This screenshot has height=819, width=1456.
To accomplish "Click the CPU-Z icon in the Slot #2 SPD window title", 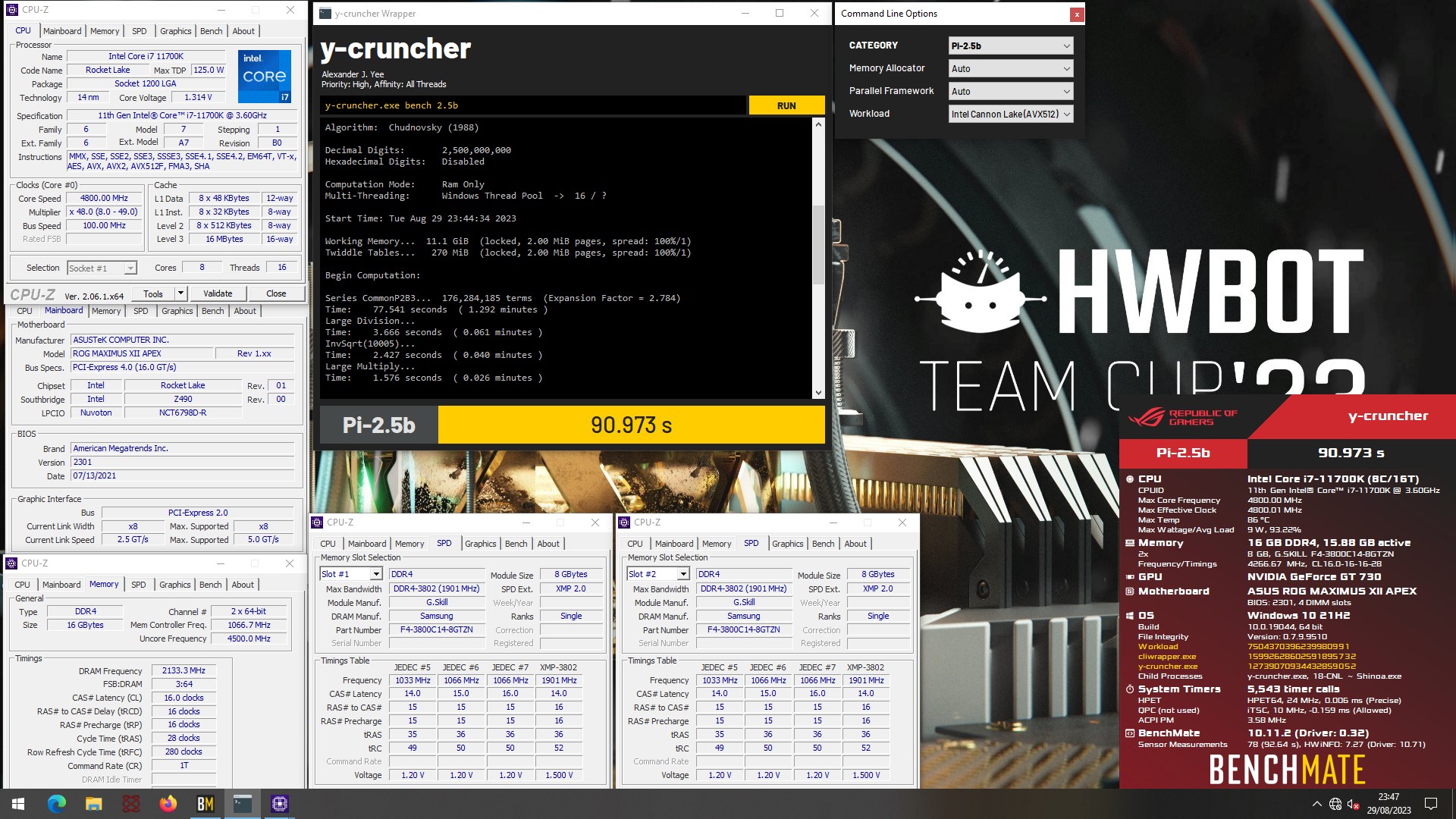I will pyautogui.click(x=625, y=522).
